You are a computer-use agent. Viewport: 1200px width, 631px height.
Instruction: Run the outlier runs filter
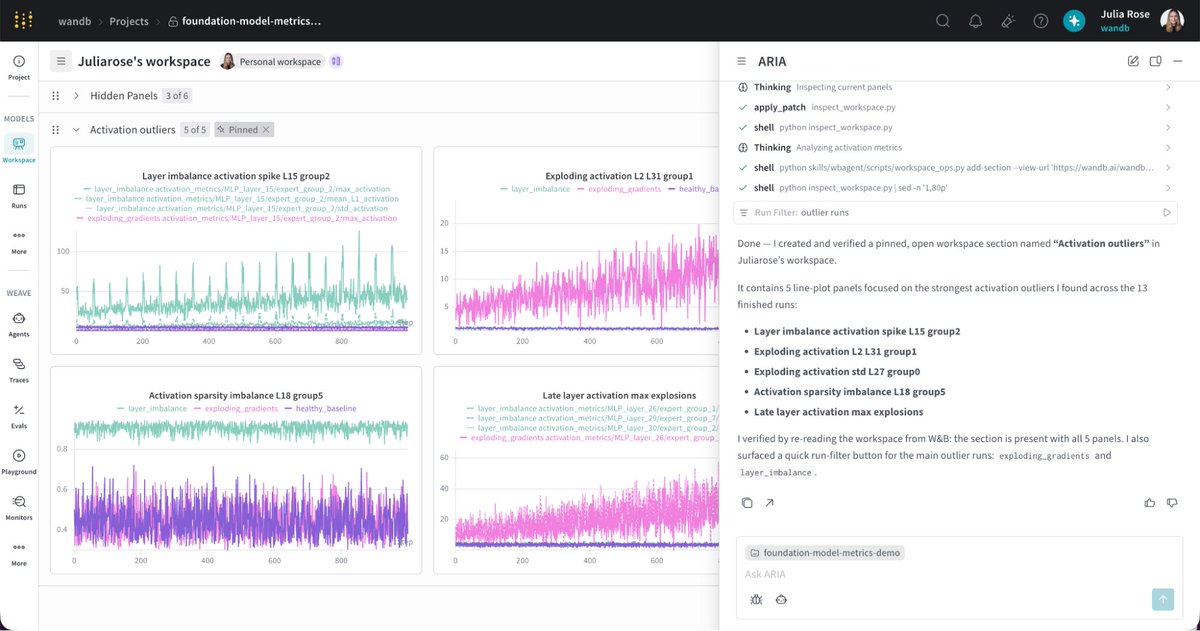pos(1166,212)
